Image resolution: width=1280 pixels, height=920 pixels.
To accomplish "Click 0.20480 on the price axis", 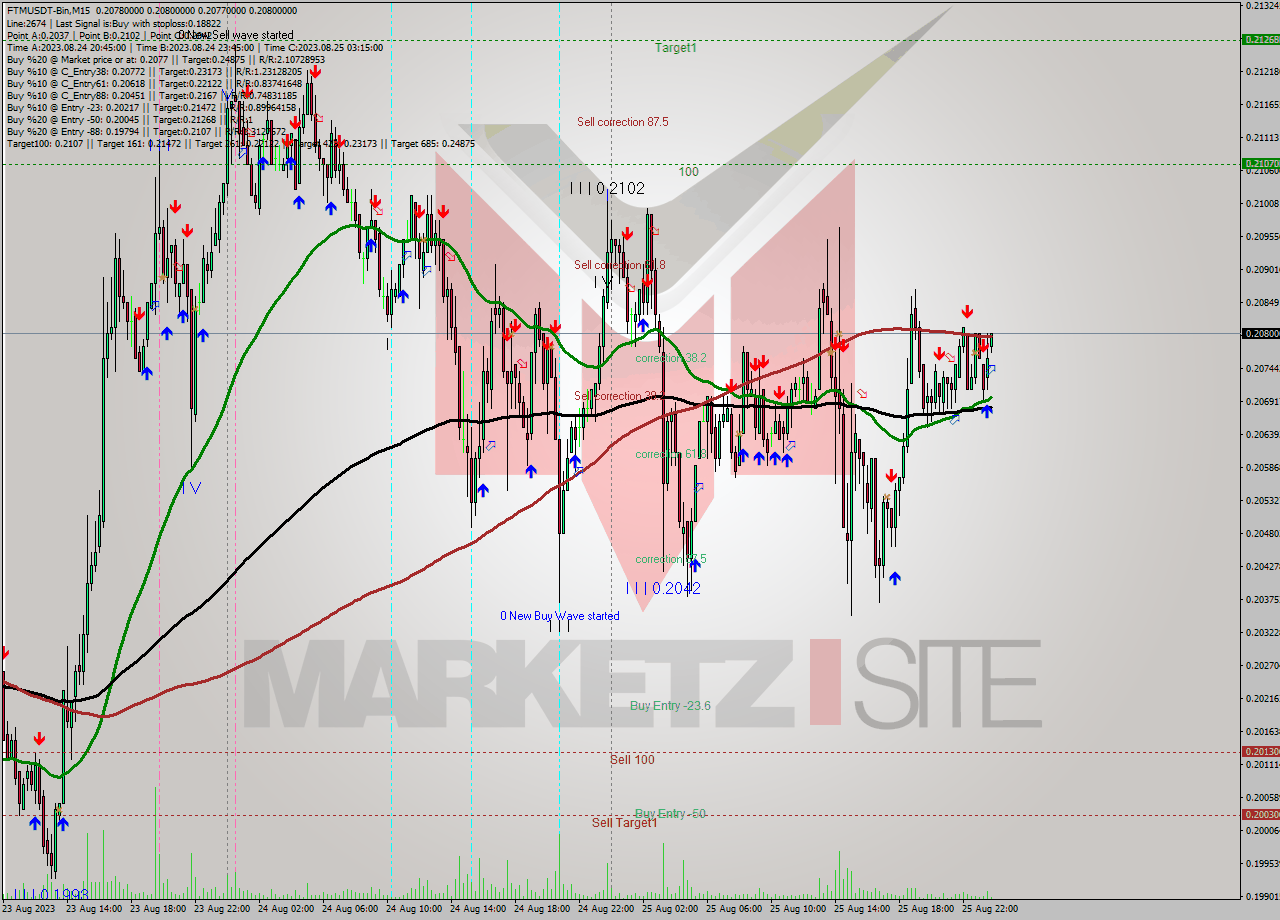I will coord(1263,534).
